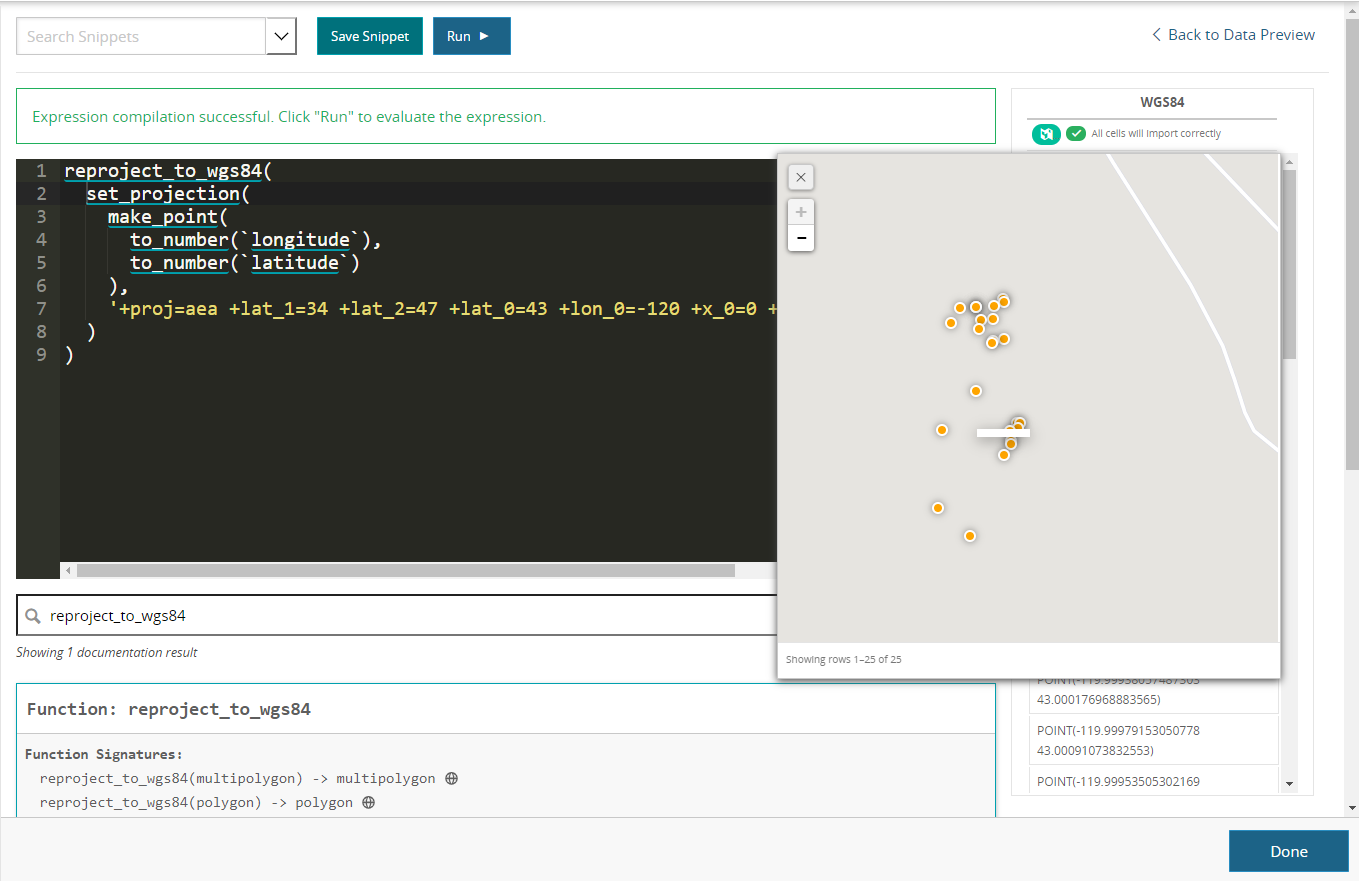The image size is (1359, 881).
Task: Click the multipolygon -> multipolygon signature line
Action: click(x=238, y=778)
